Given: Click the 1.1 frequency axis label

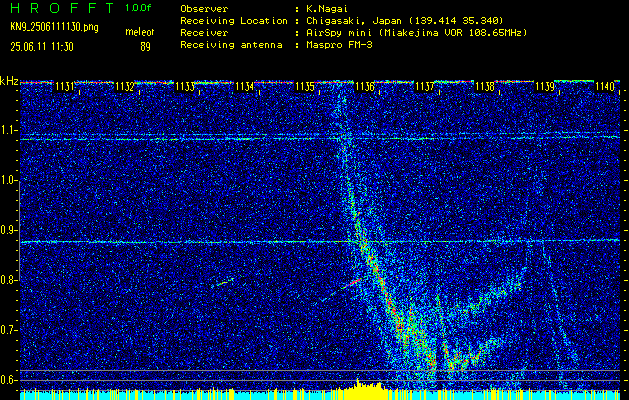Looking at the screenshot, I should click(8, 130).
